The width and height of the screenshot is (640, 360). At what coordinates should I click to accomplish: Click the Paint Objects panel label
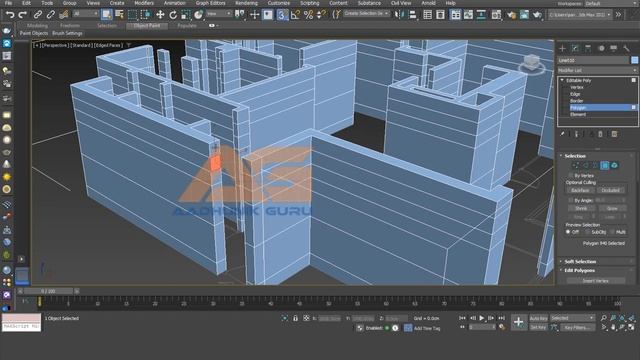coord(34,33)
